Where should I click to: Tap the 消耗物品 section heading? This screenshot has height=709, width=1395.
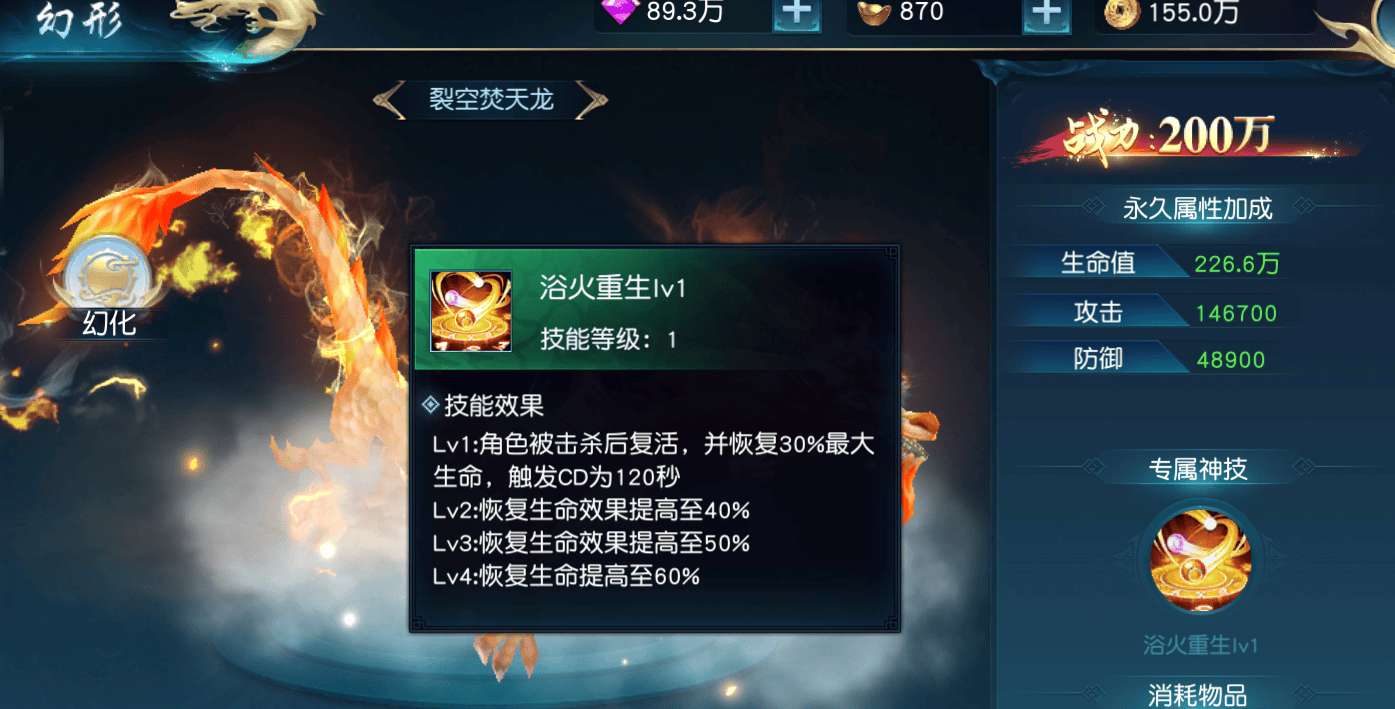coord(1198,695)
